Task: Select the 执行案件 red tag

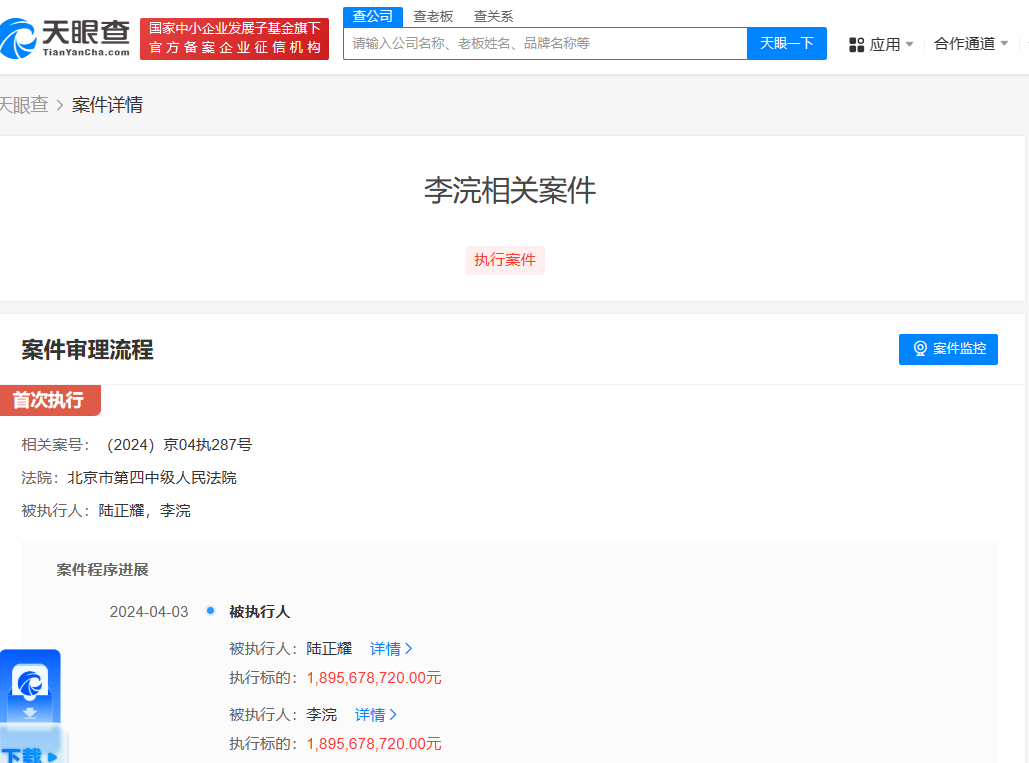Action: pyautogui.click(x=505, y=259)
